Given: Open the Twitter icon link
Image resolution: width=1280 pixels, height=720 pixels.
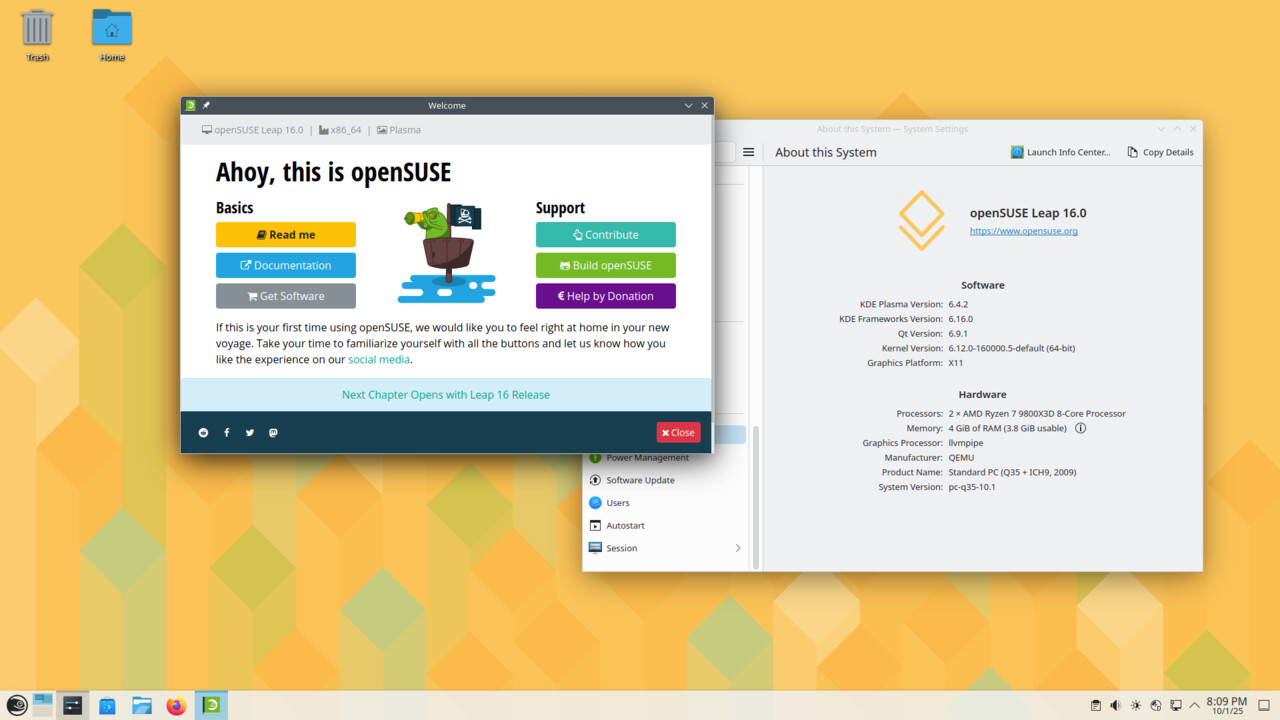Looking at the screenshot, I should (x=250, y=433).
